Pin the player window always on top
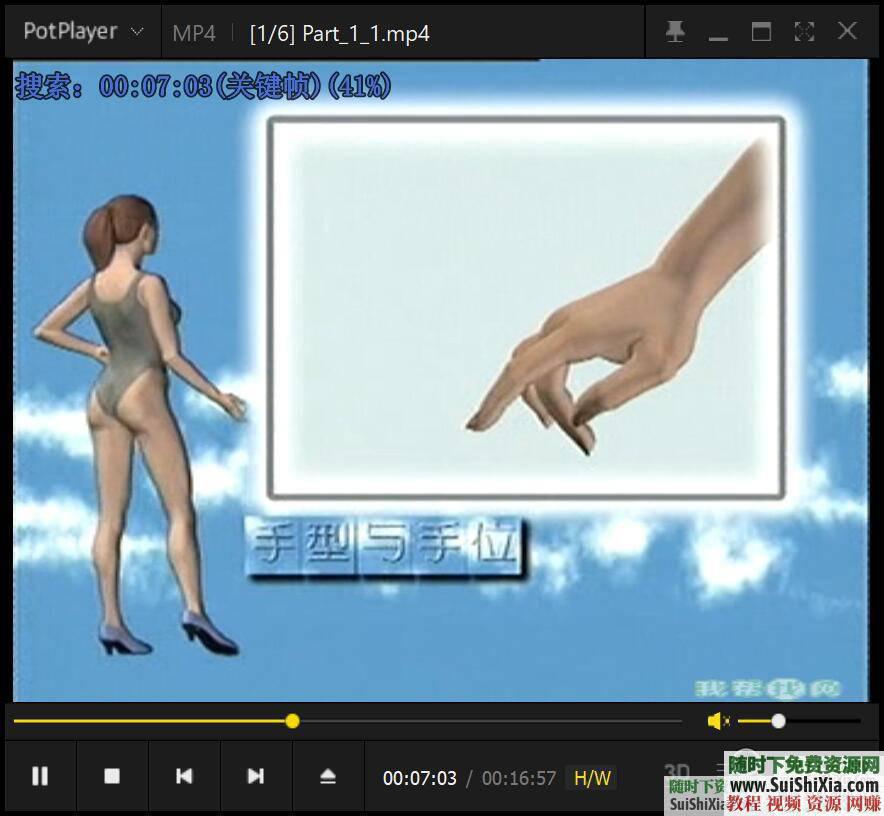This screenshot has width=884, height=816. coord(675,31)
